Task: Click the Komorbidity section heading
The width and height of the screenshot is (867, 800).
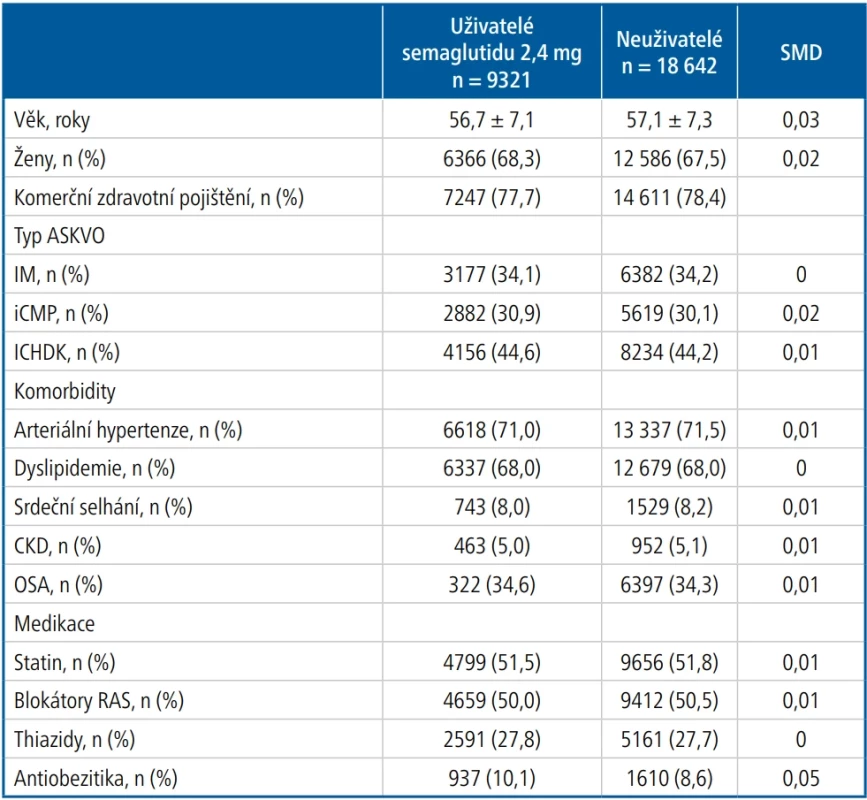Action: [x=65, y=391]
